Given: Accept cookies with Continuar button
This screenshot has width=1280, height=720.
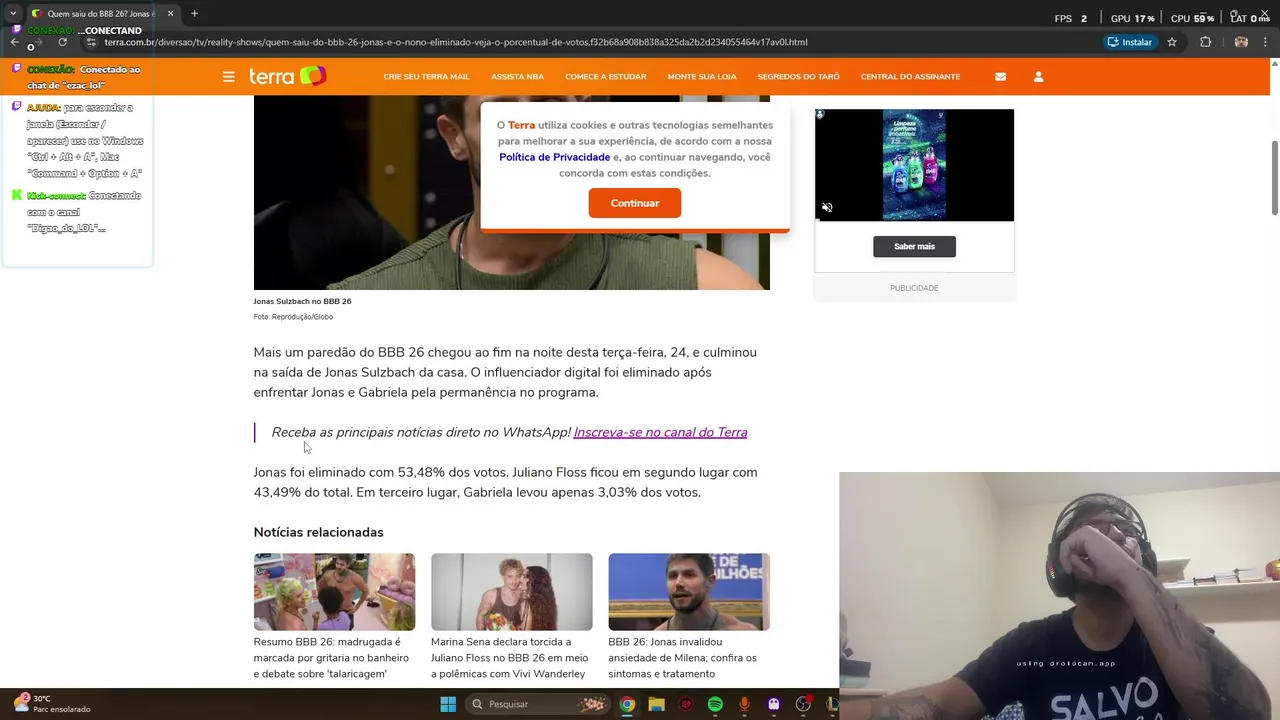Looking at the screenshot, I should point(635,203).
